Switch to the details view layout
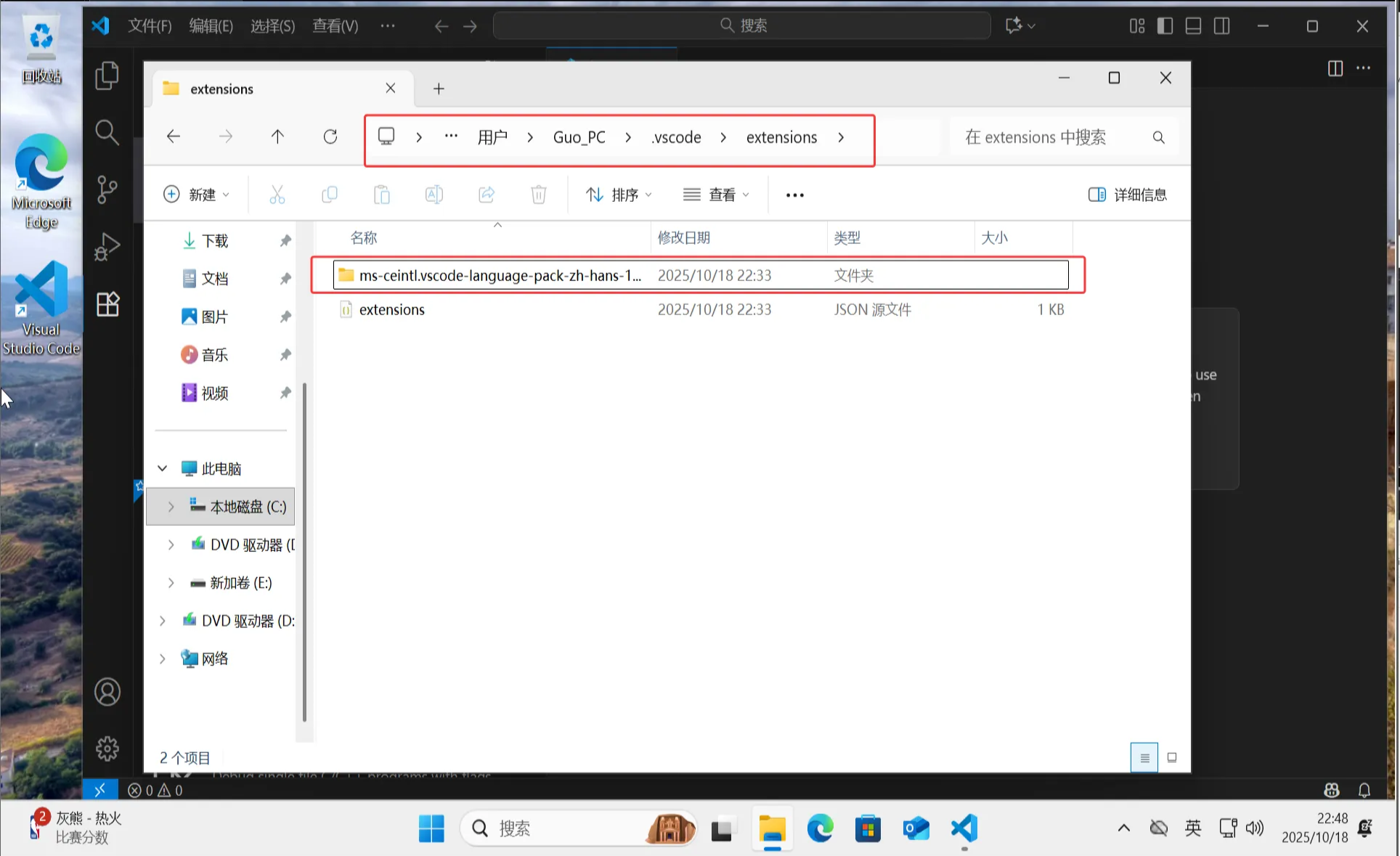Viewport: 1400px width, 856px height. click(1144, 757)
